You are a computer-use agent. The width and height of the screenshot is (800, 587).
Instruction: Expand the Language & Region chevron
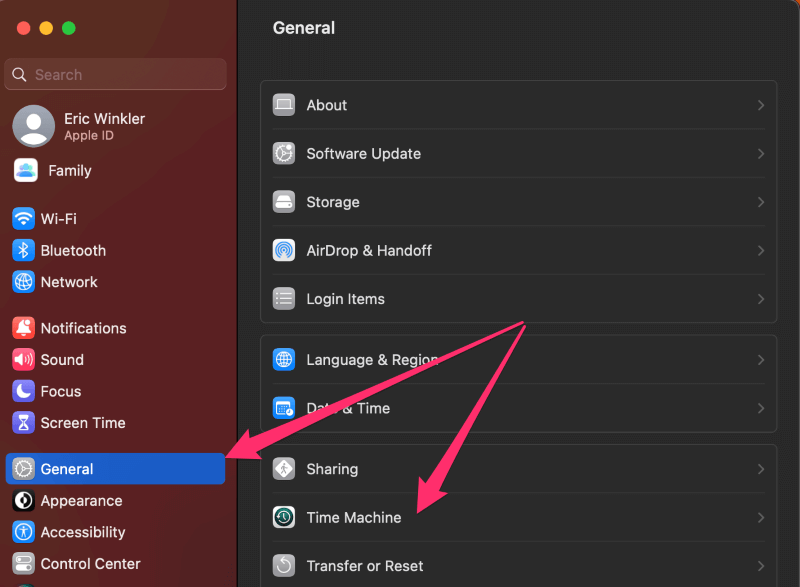point(761,360)
